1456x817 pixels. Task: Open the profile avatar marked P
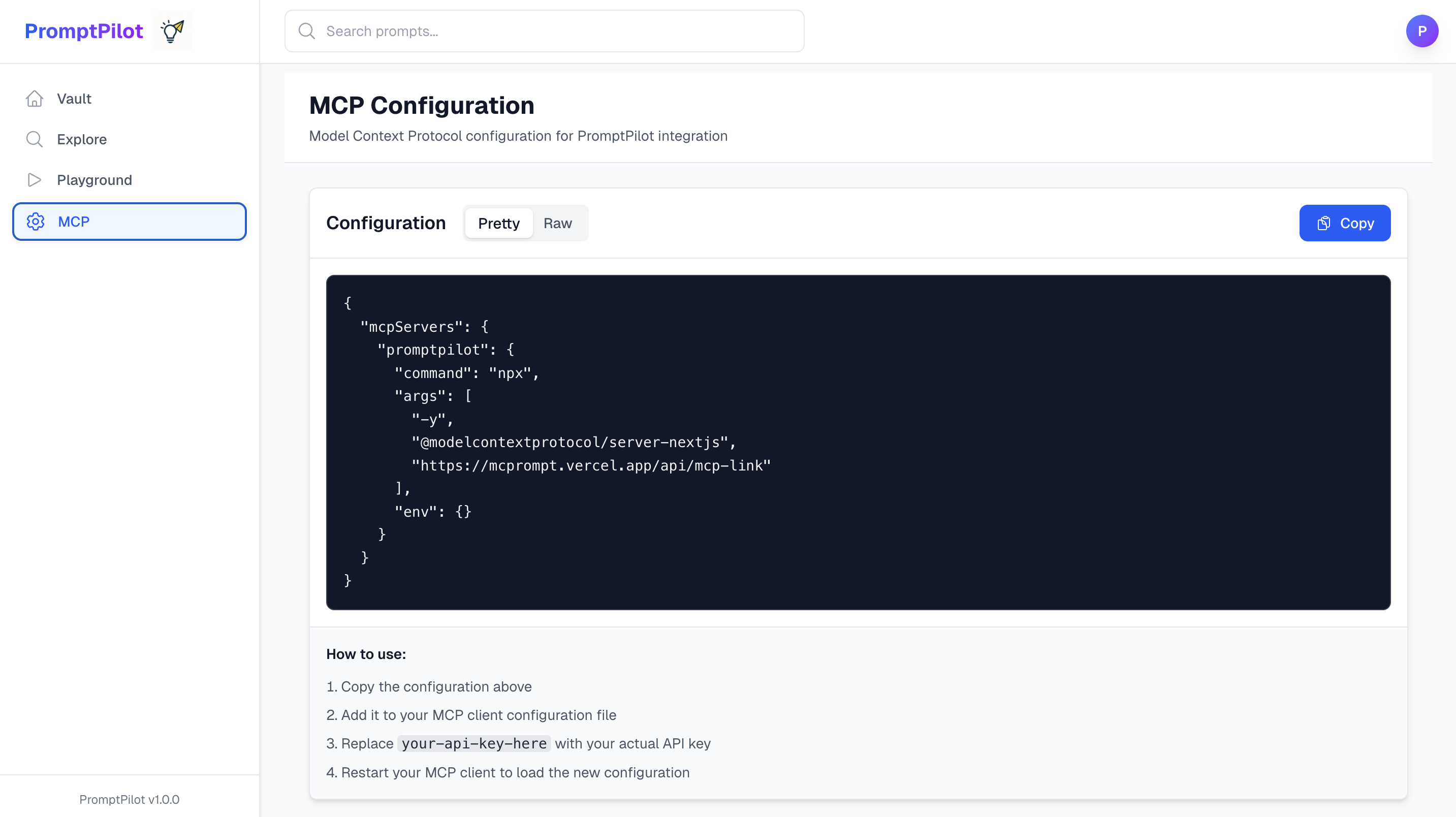[x=1422, y=31]
